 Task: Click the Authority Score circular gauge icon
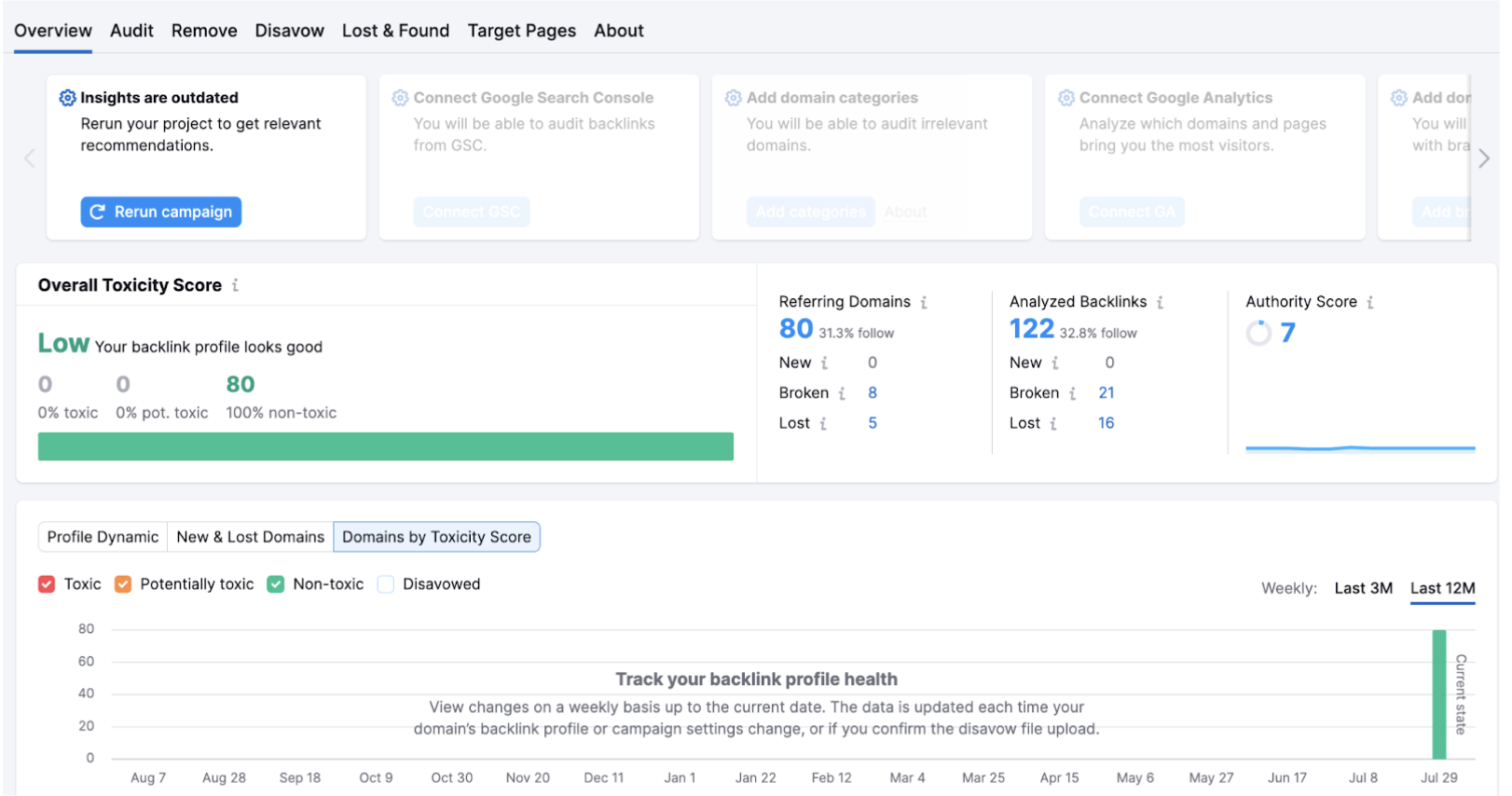coord(1258,333)
